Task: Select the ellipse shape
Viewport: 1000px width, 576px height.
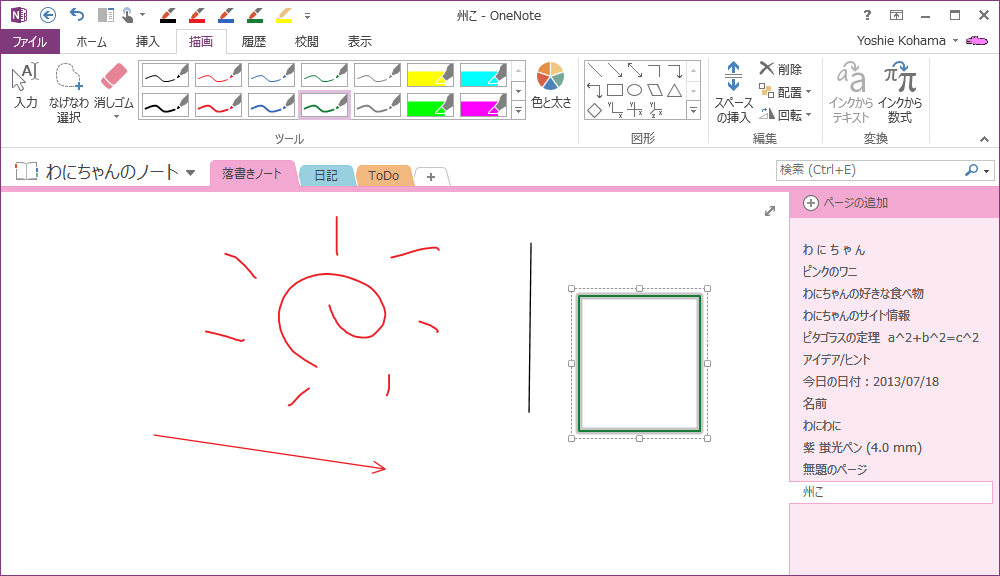Action: coord(635,91)
